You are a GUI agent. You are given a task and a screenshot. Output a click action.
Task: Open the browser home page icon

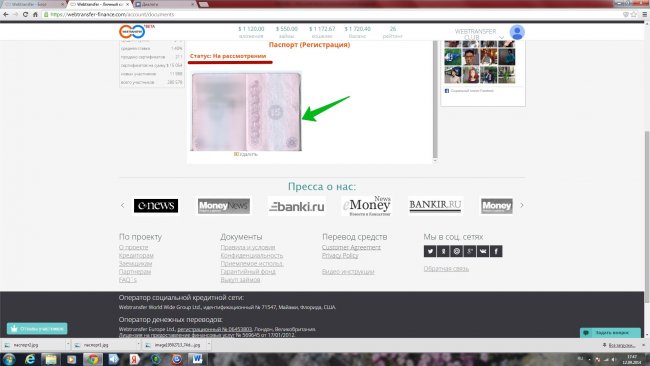35,14
